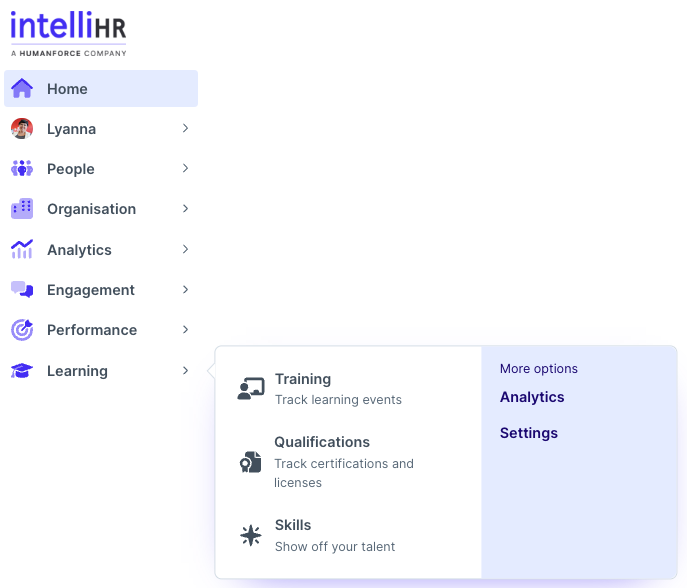Click the Learning graduation cap icon
This screenshot has width=687, height=588.
point(22,371)
